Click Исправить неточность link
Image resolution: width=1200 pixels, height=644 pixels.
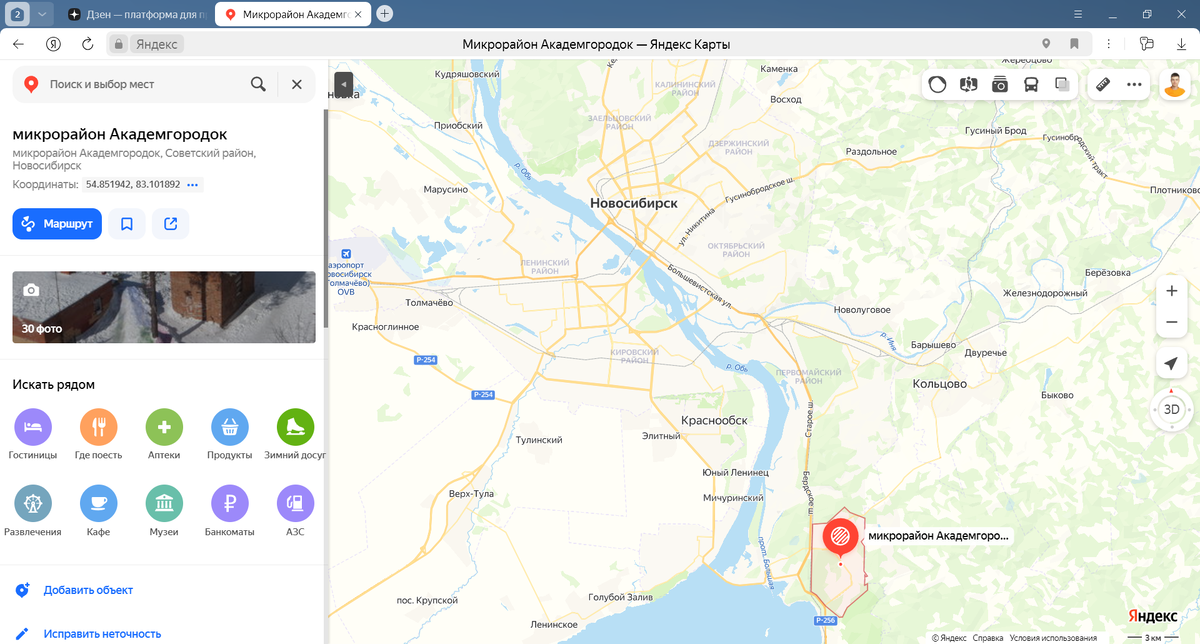(102, 633)
